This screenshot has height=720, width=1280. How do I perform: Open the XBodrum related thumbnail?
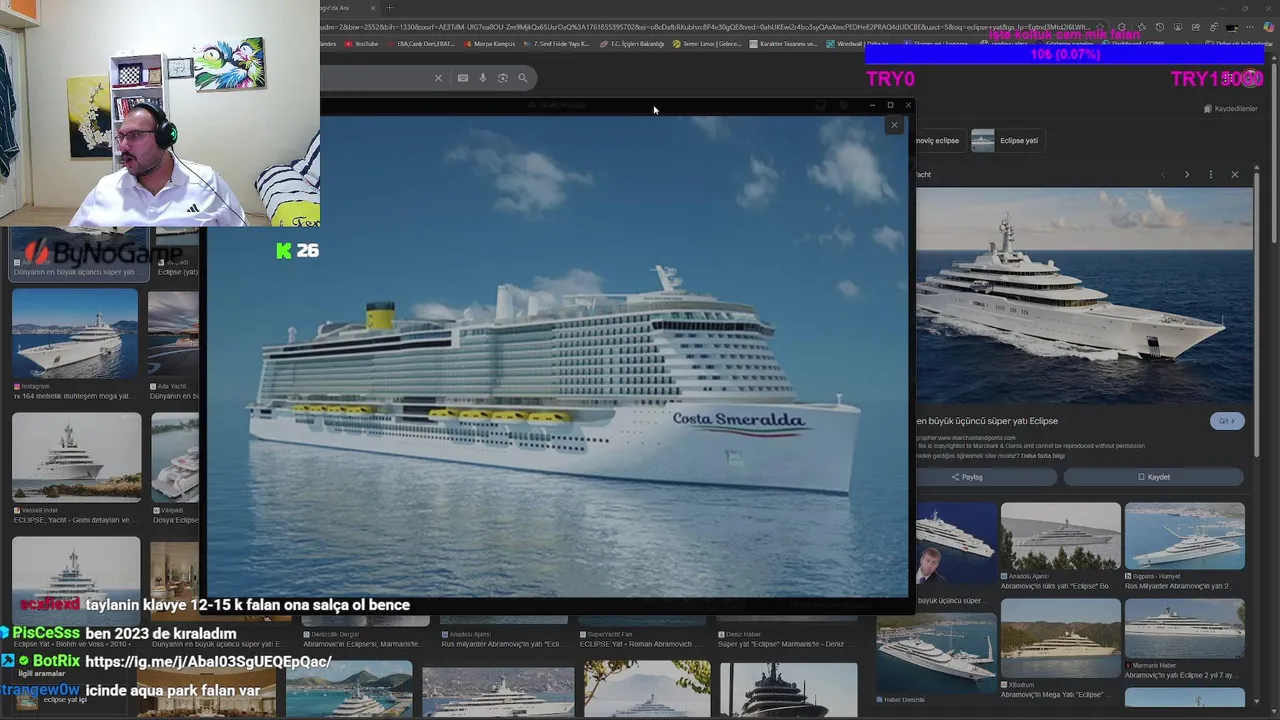pos(1060,638)
